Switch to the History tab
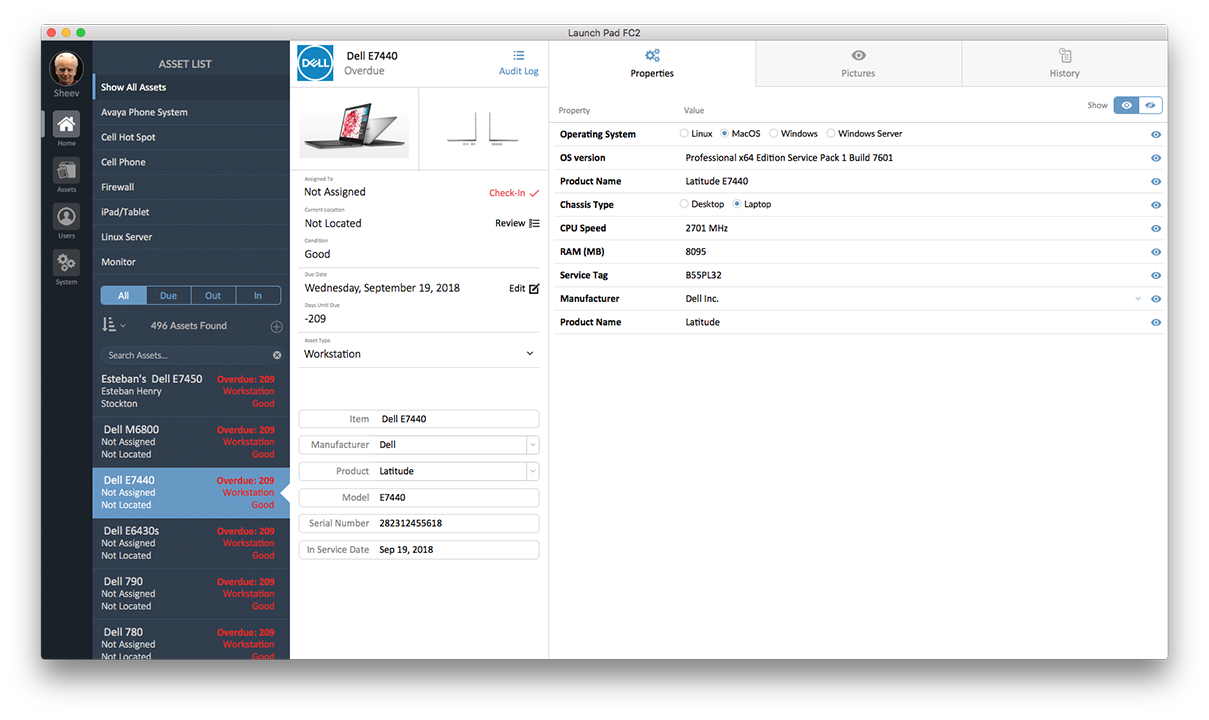The width and height of the screenshot is (1209, 720). tap(1064, 64)
